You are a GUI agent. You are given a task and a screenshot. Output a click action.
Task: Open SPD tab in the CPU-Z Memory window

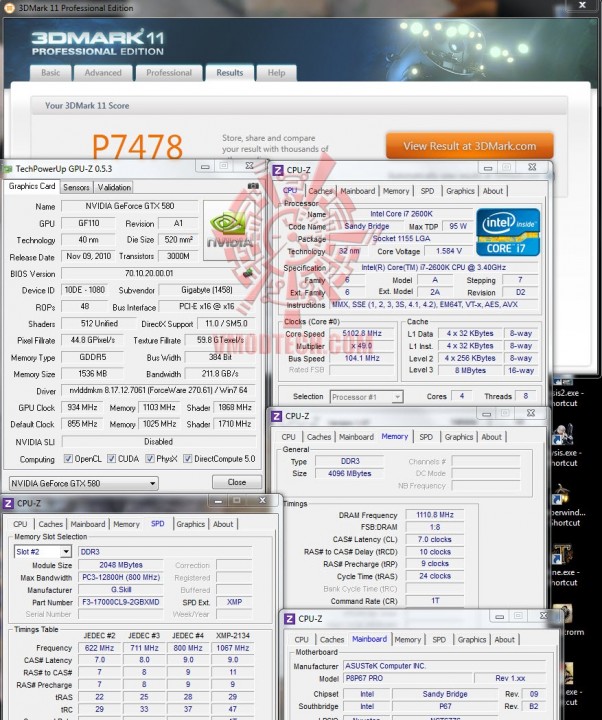pyautogui.click(x=426, y=437)
